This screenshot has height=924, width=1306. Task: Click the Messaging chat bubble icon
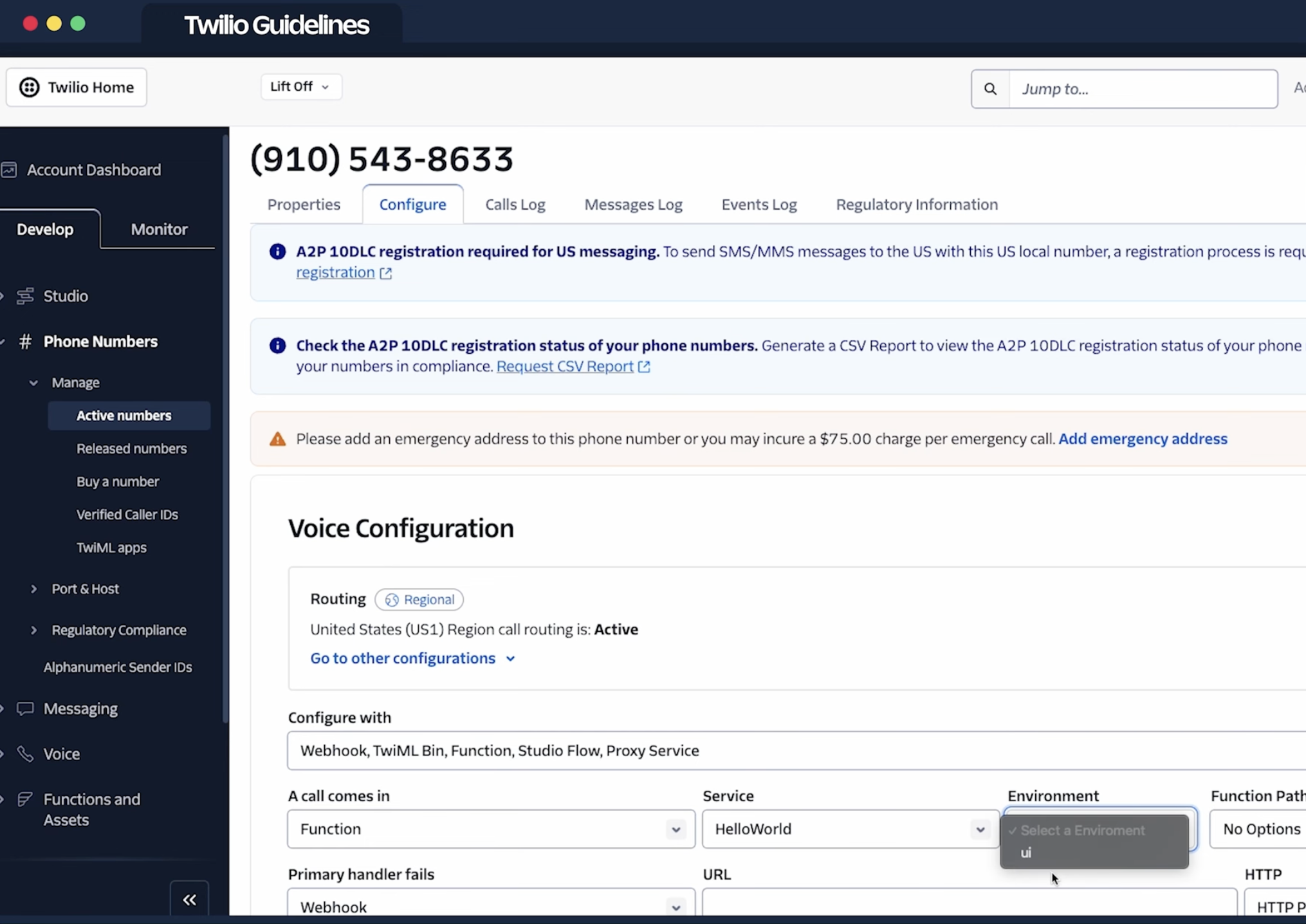[25, 708]
